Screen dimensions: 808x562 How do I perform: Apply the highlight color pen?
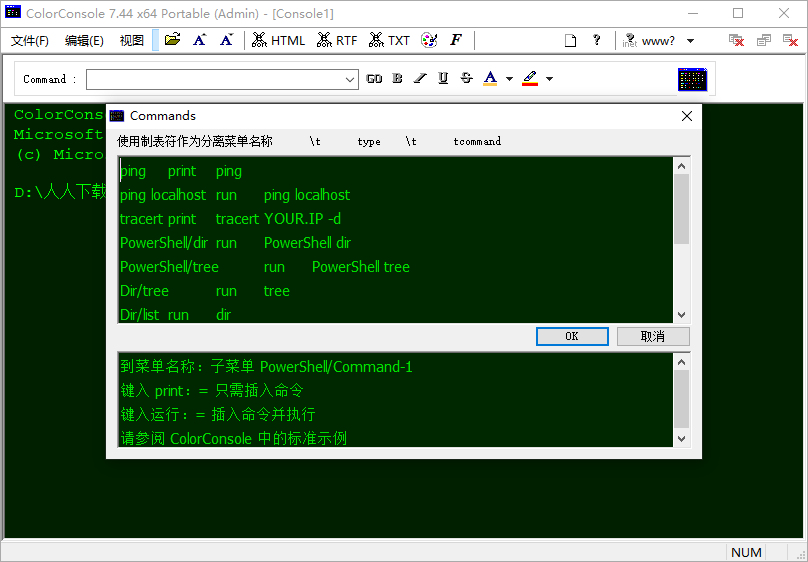(x=530, y=78)
